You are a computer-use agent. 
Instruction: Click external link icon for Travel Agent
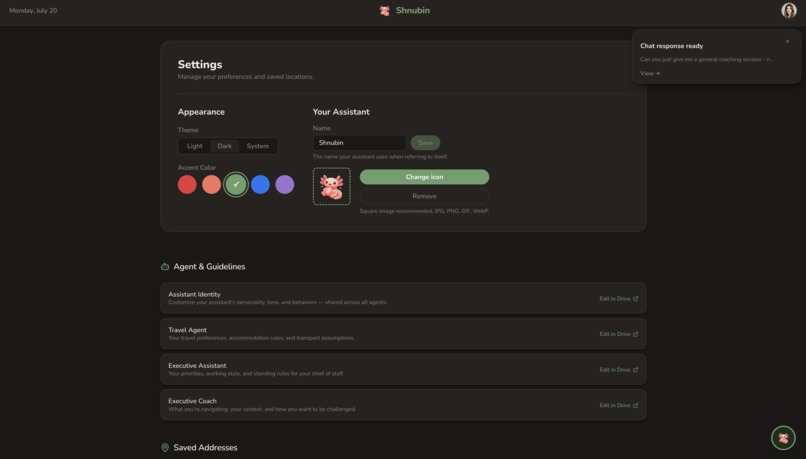point(635,334)
